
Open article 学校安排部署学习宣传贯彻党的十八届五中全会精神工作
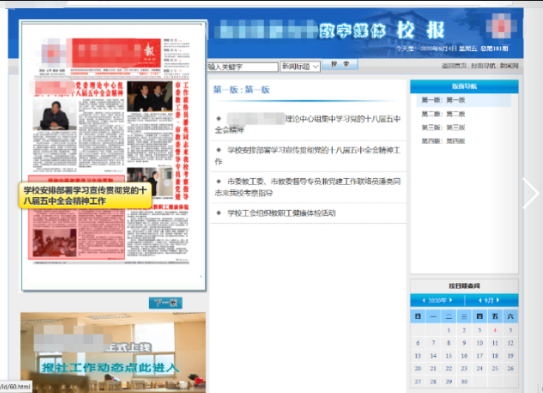[x=308, y=155]
